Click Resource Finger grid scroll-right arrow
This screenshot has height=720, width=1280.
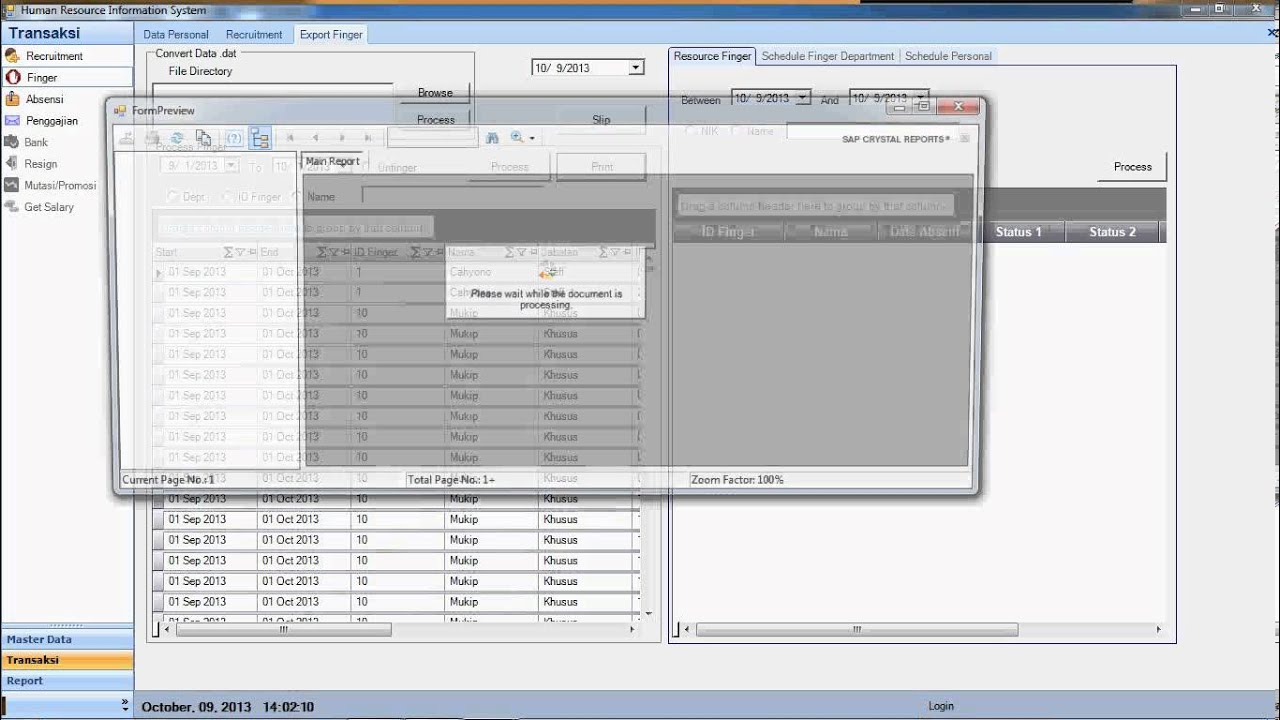click(1158, 630)
